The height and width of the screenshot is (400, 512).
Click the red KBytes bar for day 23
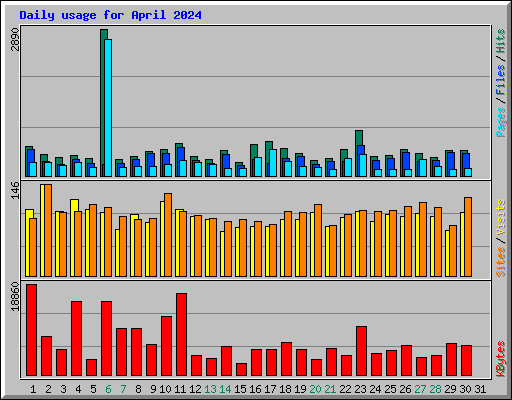pos(361,351)
